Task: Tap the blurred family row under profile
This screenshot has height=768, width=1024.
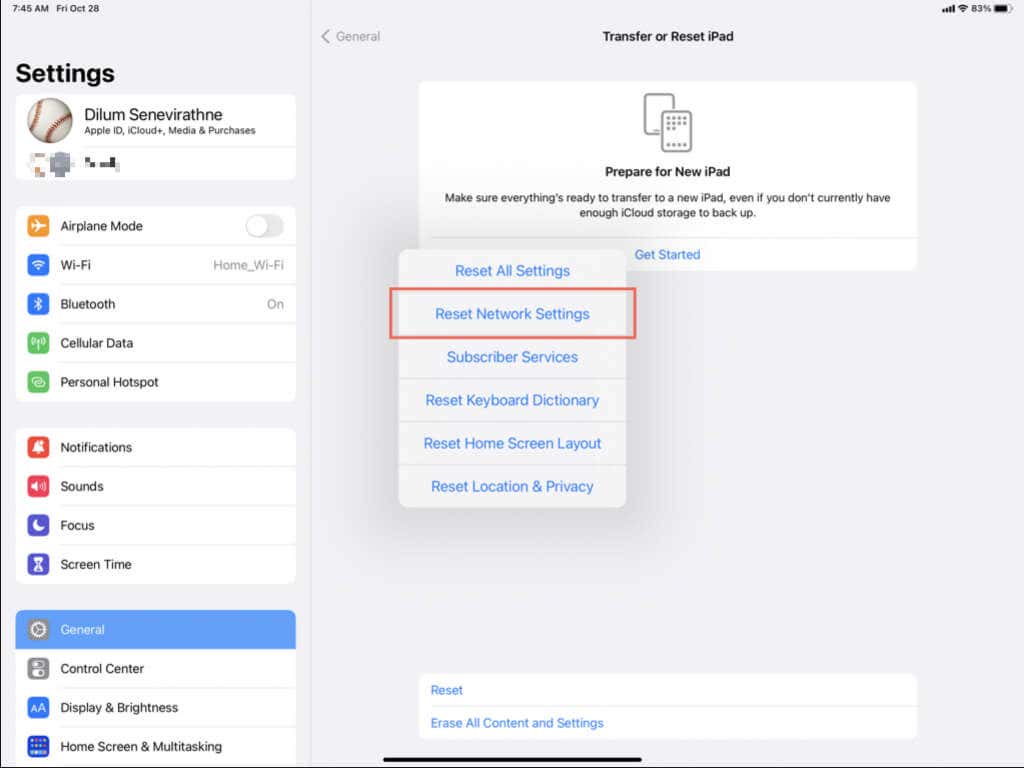Action: (155, 163)
